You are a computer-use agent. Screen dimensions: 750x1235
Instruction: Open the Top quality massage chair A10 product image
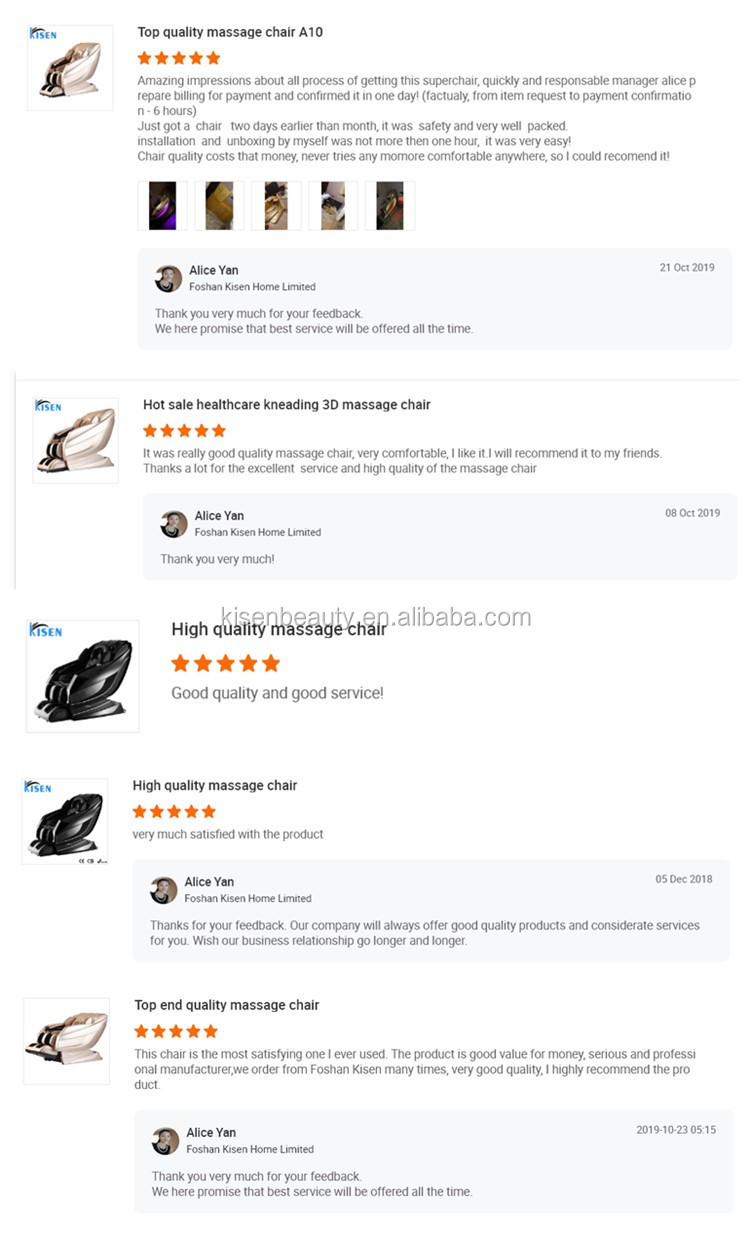click(70, 67)
